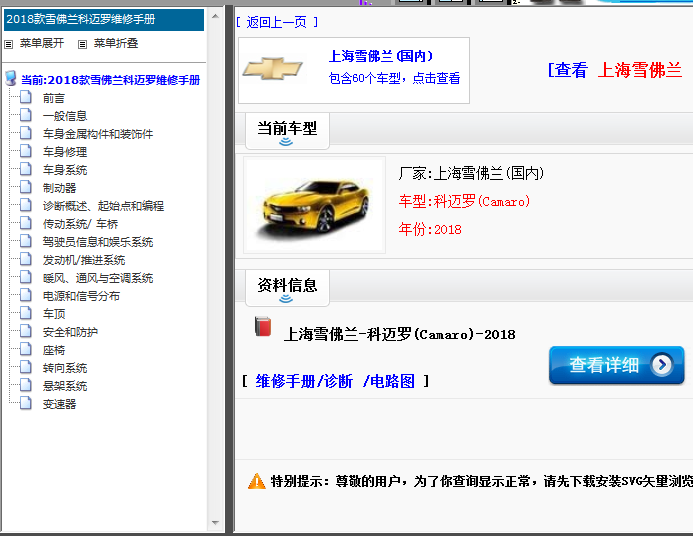693x536 pixels.
Task: Click the 当前车型 tab header
Action: pyautogui.click(x=287, y=131)
